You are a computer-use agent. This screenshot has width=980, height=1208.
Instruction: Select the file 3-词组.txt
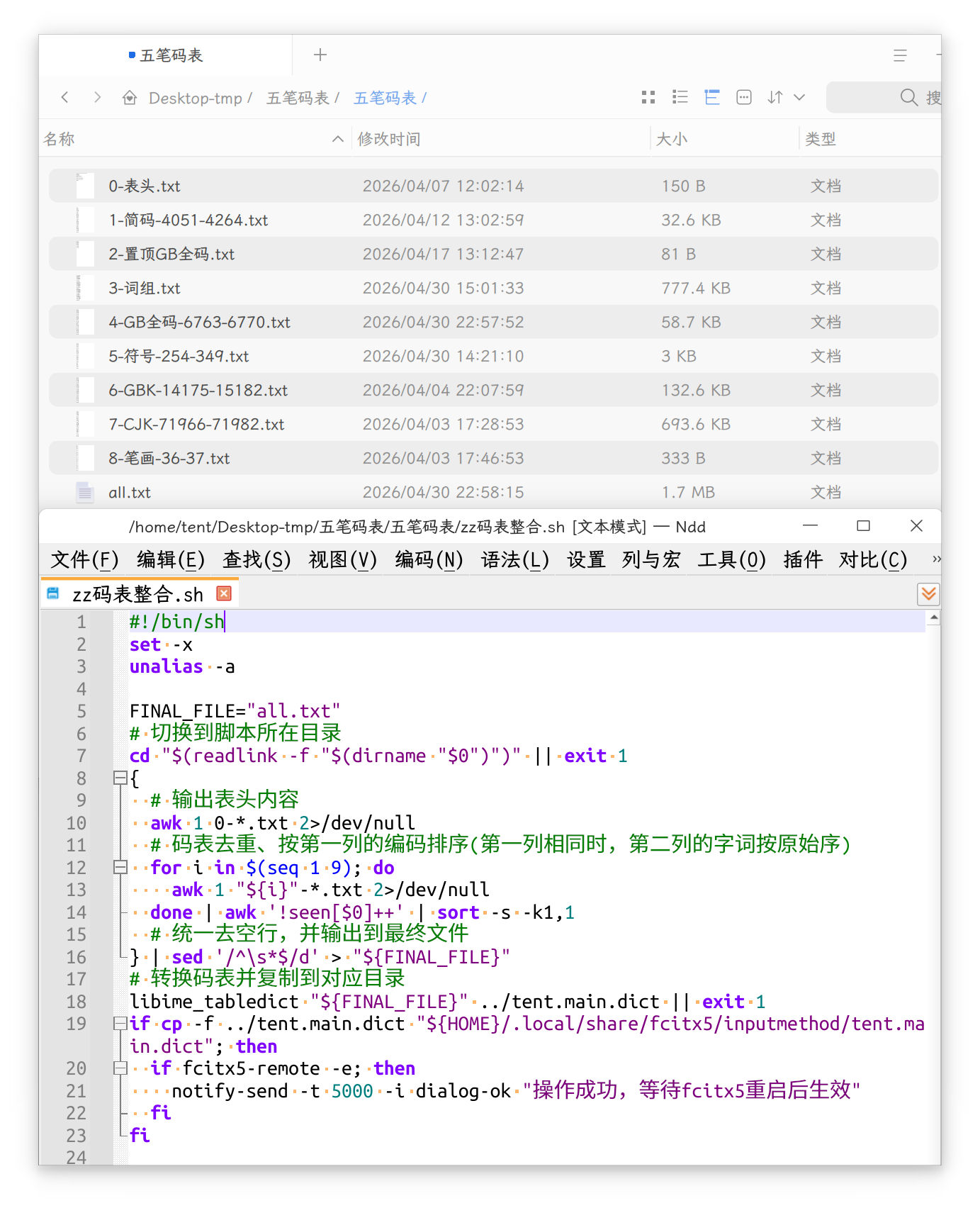coord(494,288)
